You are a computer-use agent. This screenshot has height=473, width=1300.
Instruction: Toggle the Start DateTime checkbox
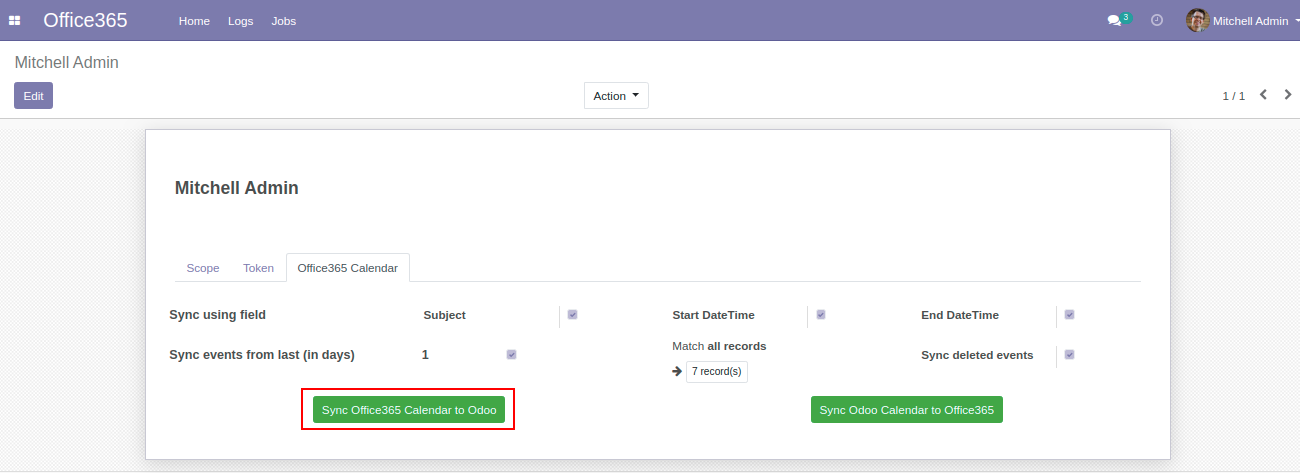click(821, 315)
